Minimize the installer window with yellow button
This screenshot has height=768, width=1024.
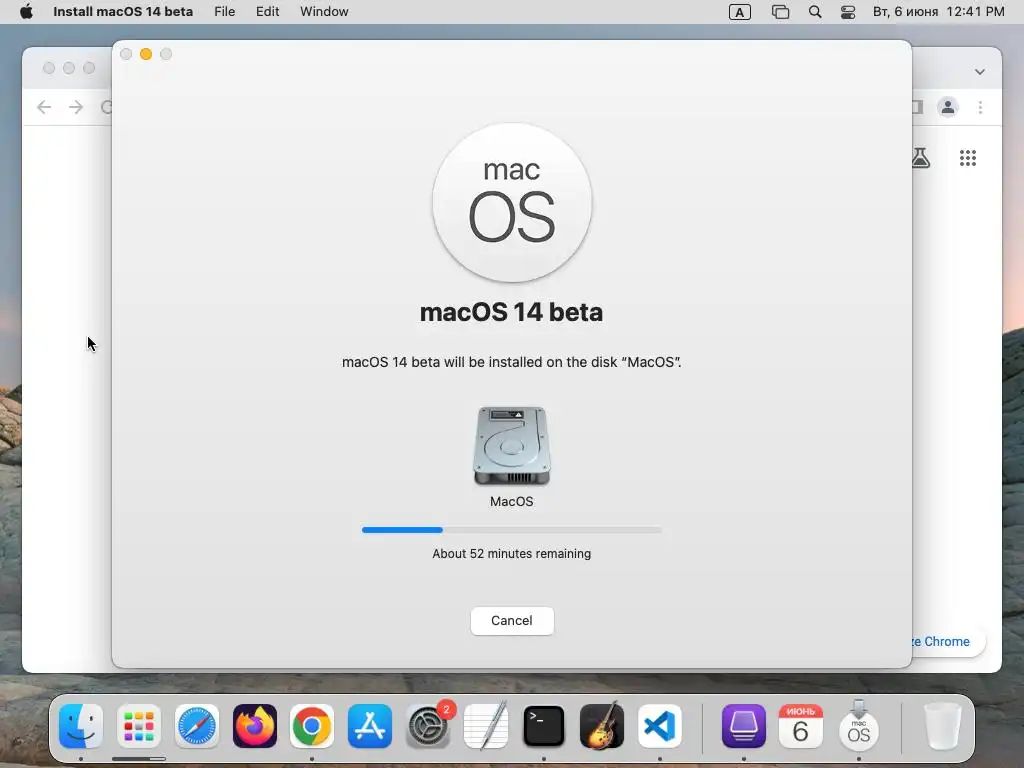point(146,54)
